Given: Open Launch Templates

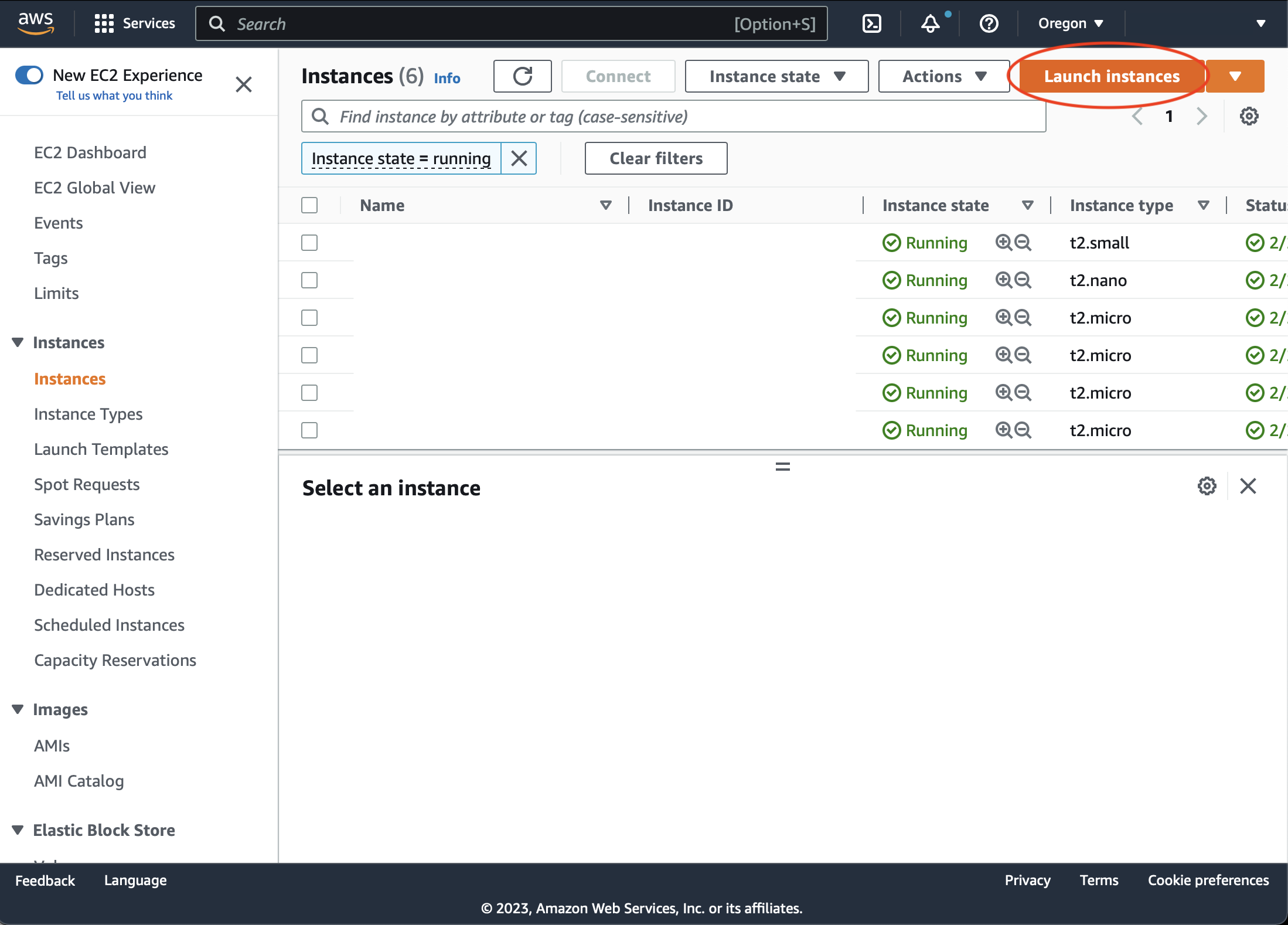Looking at the screenshot, I should pyautogui.click(x=101, y=449).
